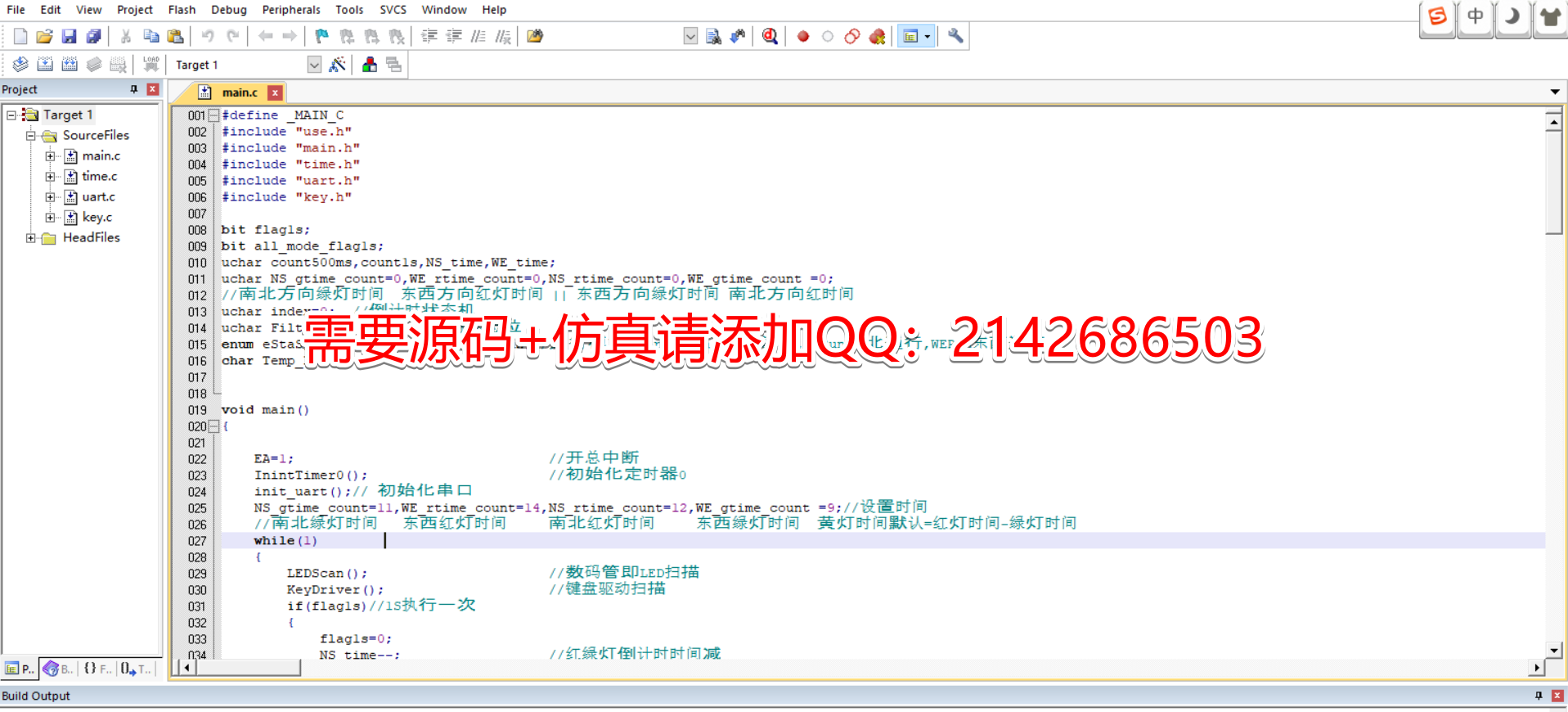Save the current file with the floppy icon
Image resolution: width=1568 pixels, height=712 pixels.
point(70,36)
